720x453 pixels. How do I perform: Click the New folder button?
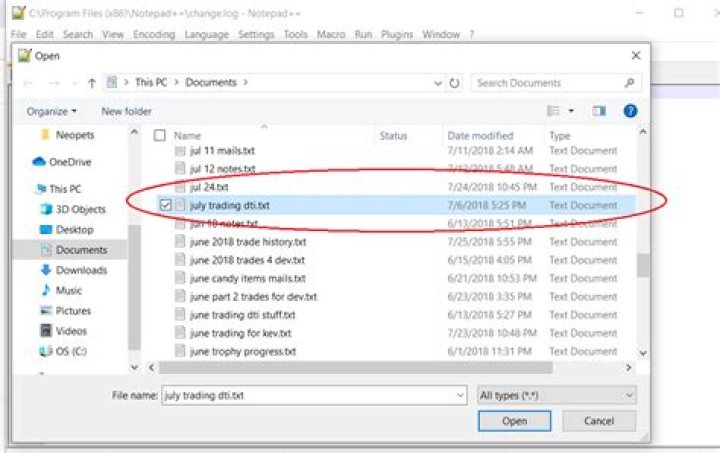[126, 112]
